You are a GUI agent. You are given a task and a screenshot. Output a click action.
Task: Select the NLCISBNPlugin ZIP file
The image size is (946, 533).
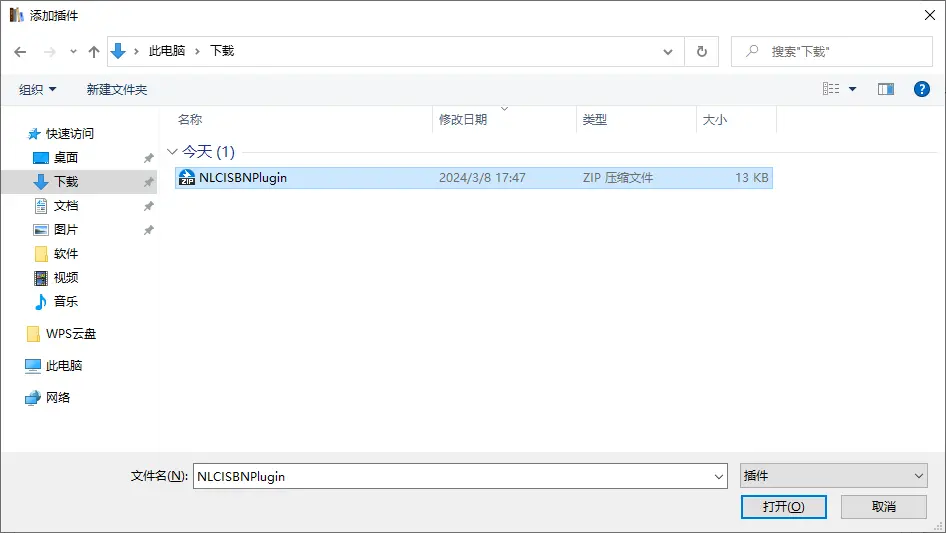click(x=243, y=178)
